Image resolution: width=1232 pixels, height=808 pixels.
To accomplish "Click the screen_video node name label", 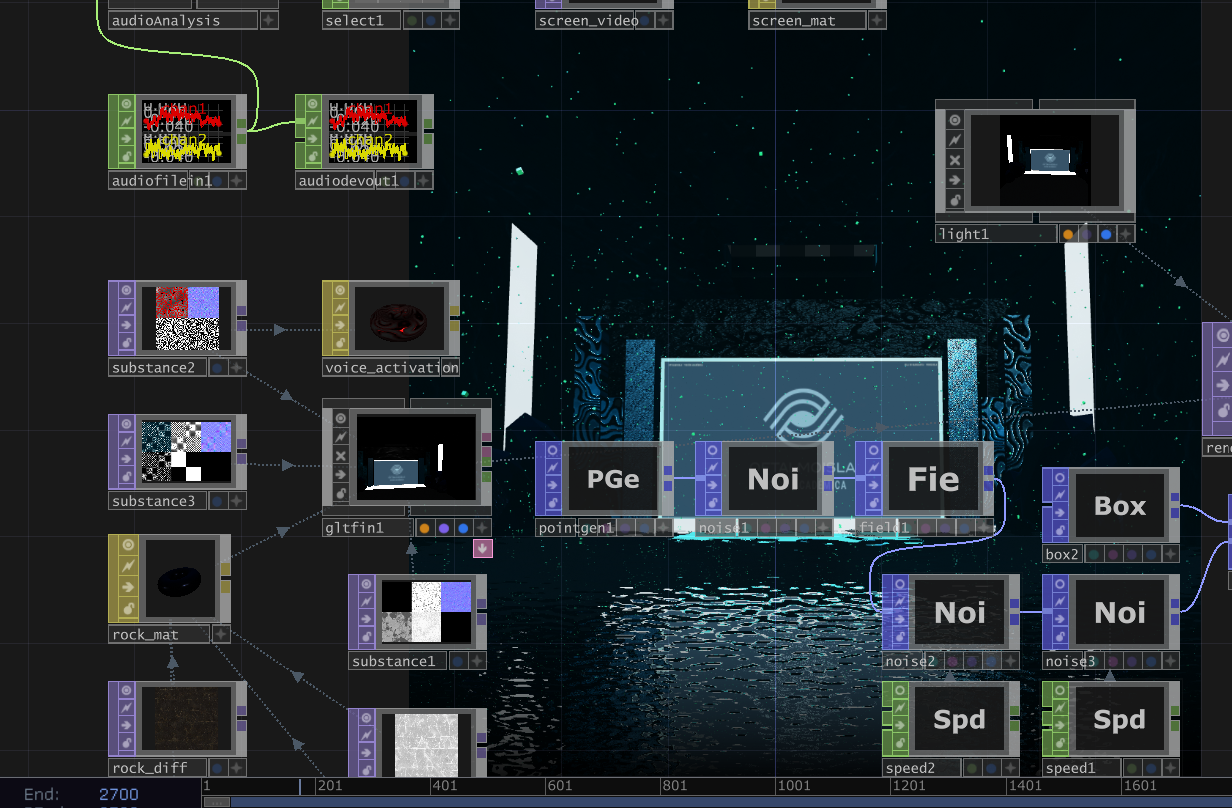I will [588, 20].
